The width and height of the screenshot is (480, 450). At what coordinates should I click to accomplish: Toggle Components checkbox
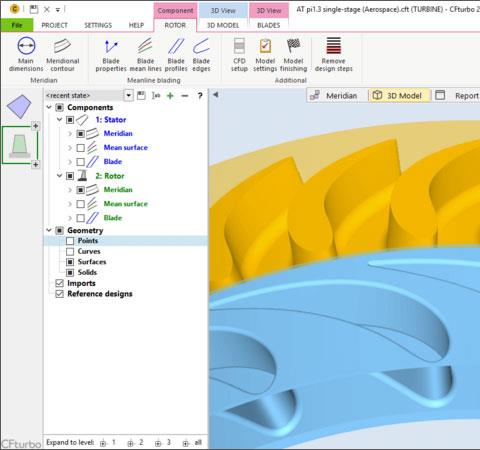59,107
